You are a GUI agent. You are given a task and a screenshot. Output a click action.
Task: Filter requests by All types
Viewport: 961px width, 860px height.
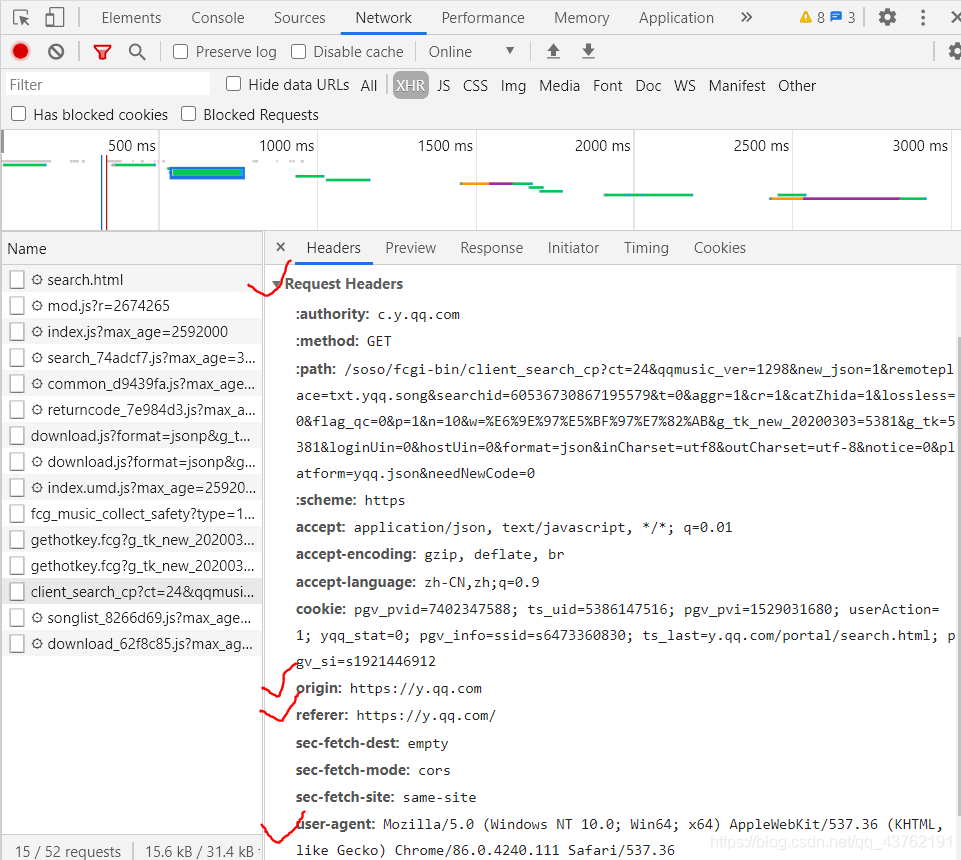click(368, 86)
